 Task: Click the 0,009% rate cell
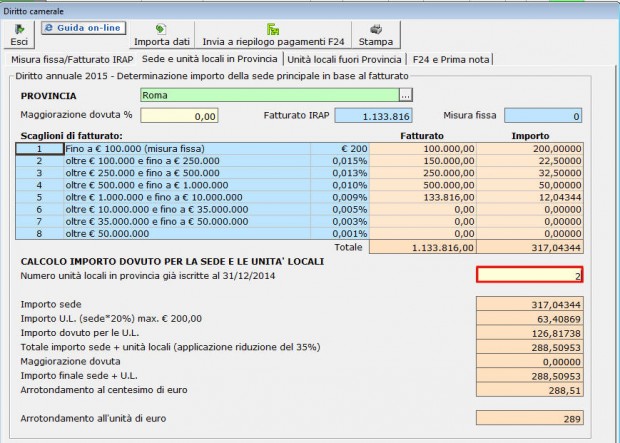340,197
